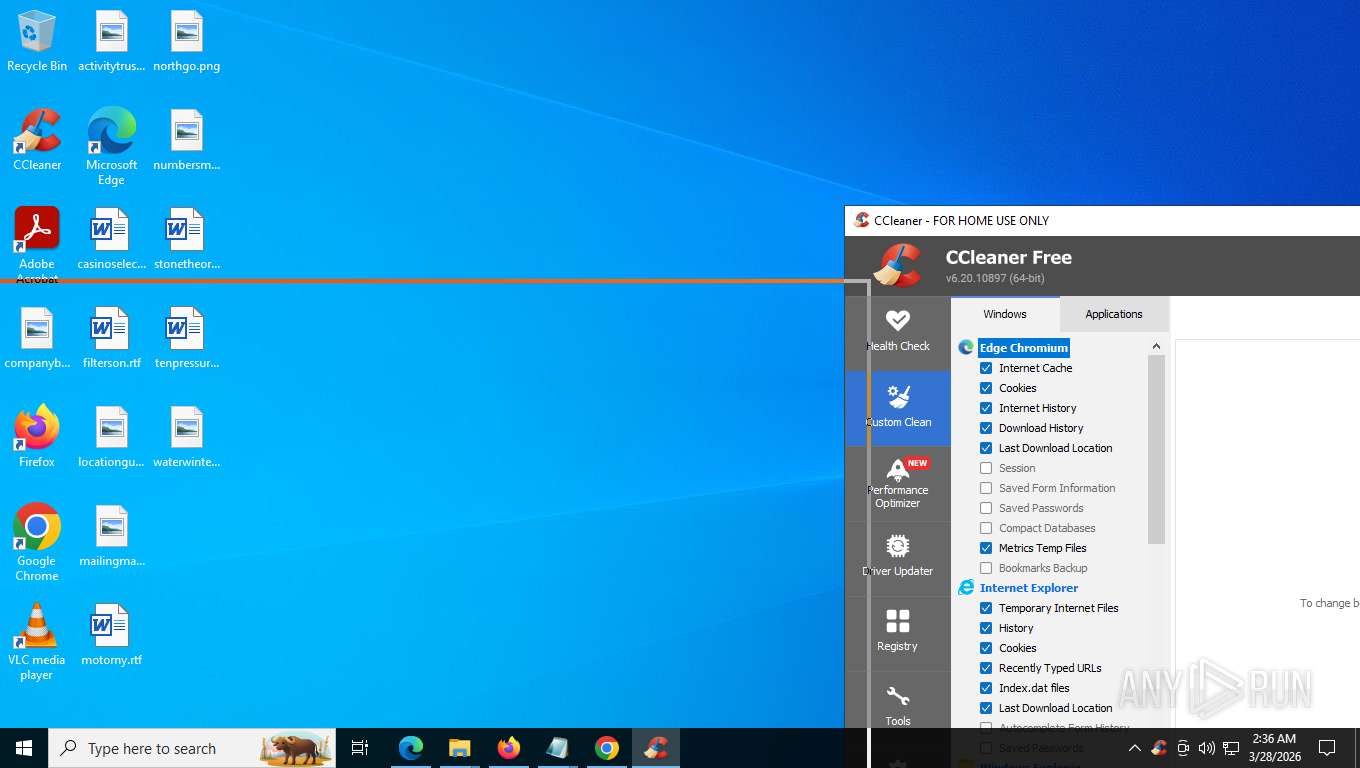
Task: Select Google Chrome desktop shortcut
Action: (37, 542)
